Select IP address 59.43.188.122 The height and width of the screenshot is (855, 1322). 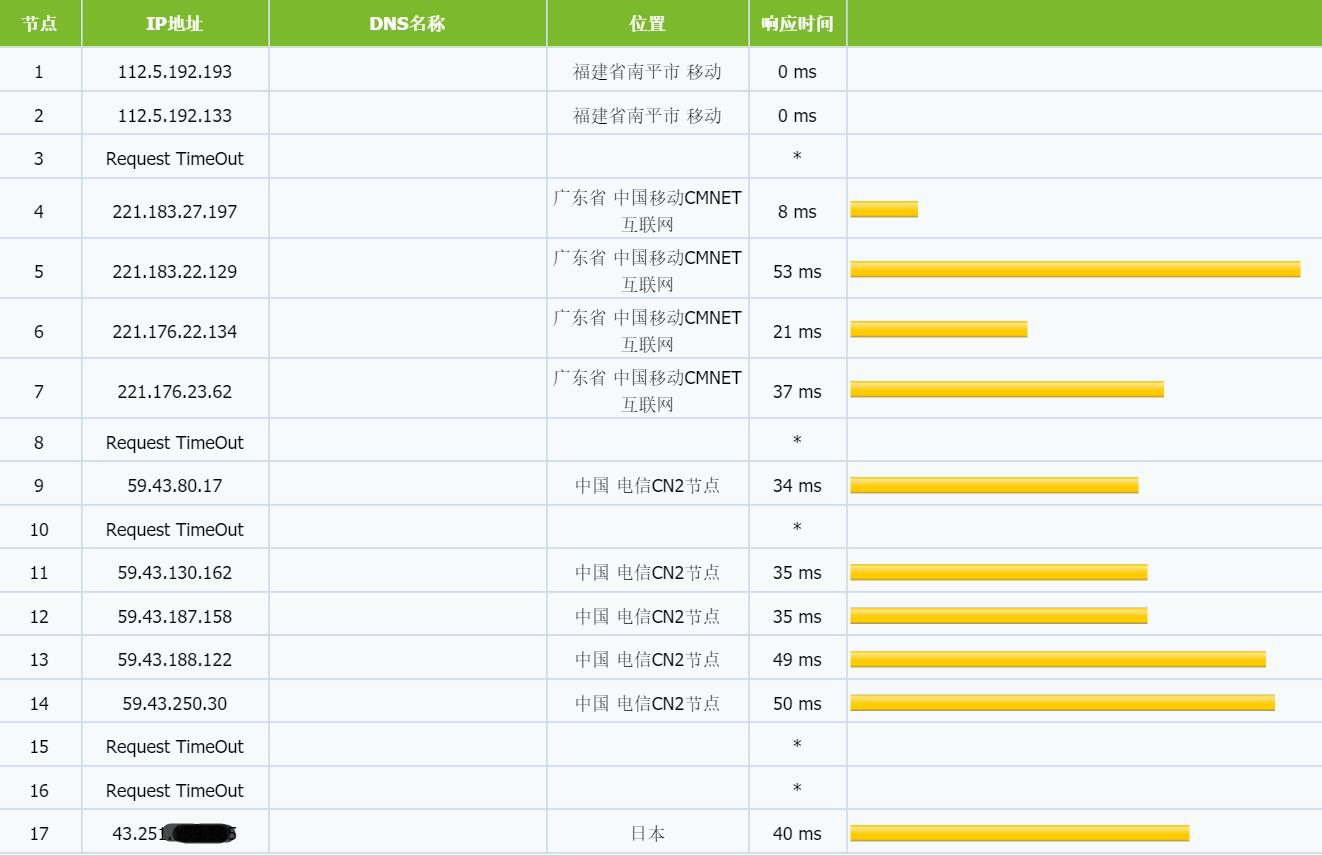point(175,660)
